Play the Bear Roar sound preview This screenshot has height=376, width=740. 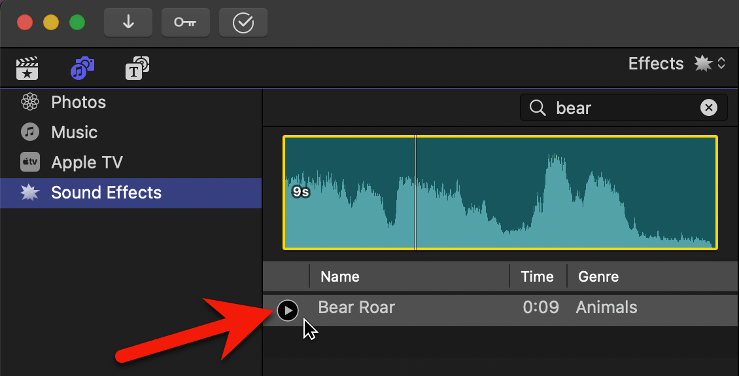tap(288, 310)
